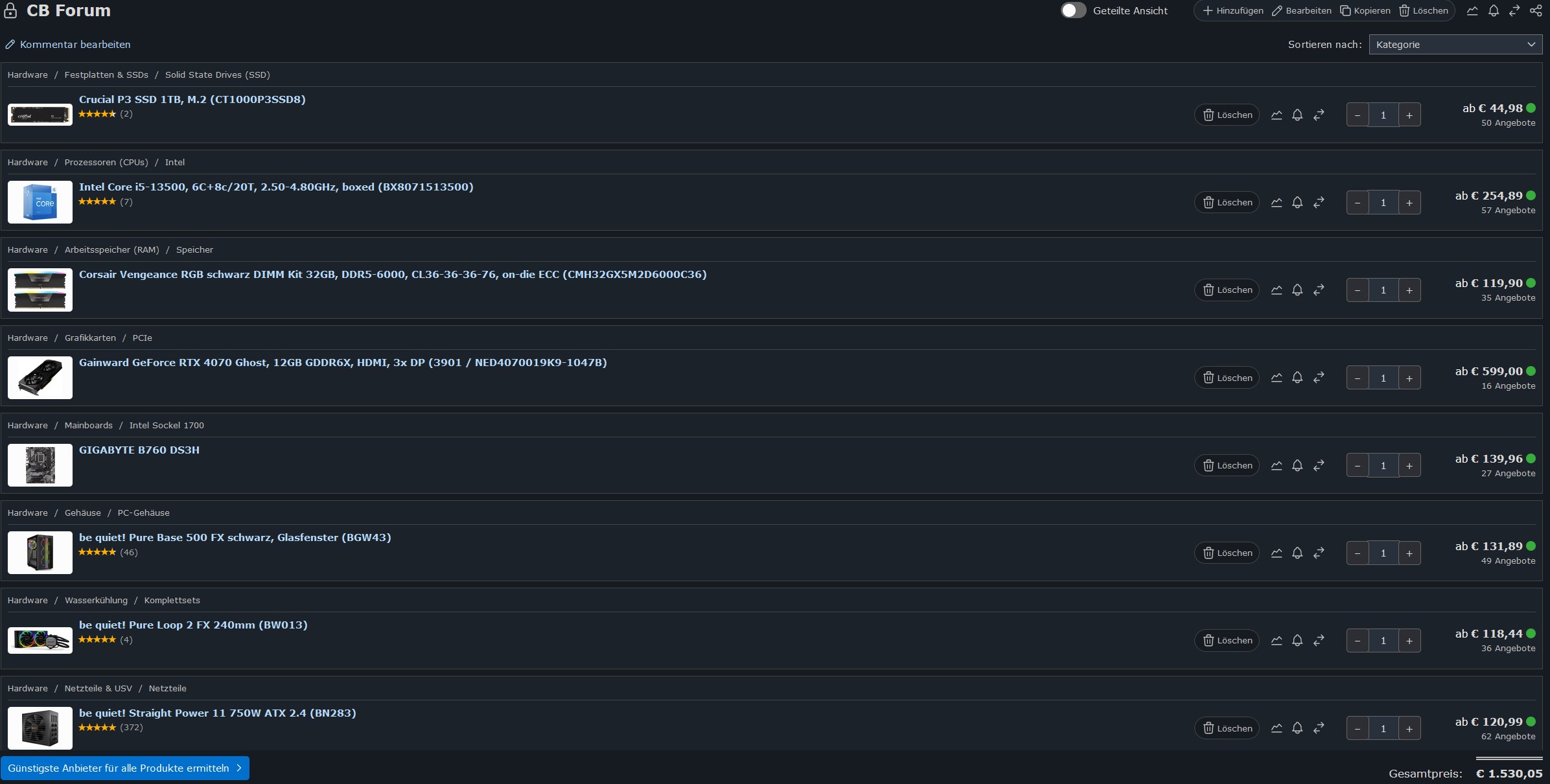Click Intel Core i5-13500 product thumbnail
The height and width of the screenshot is (784, 1550).
click(40, 202)
